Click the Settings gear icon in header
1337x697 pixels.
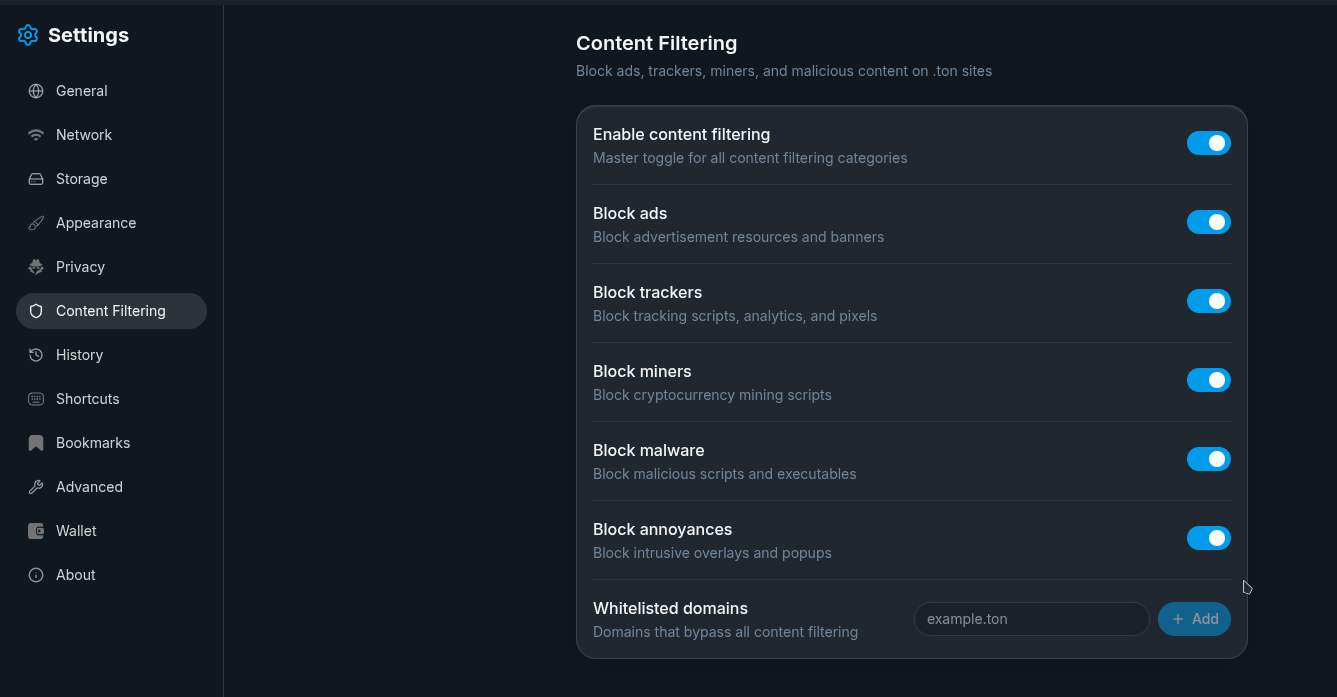(x=28, y=35)
